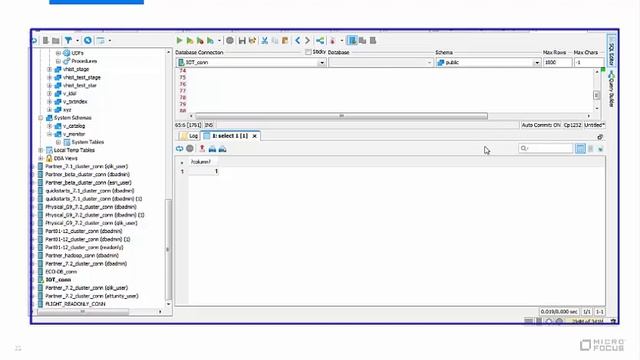640x360 pixels.
Task: Open the Query Builder vertical tab
Action: pyautogui.click(x=611, y=89)
